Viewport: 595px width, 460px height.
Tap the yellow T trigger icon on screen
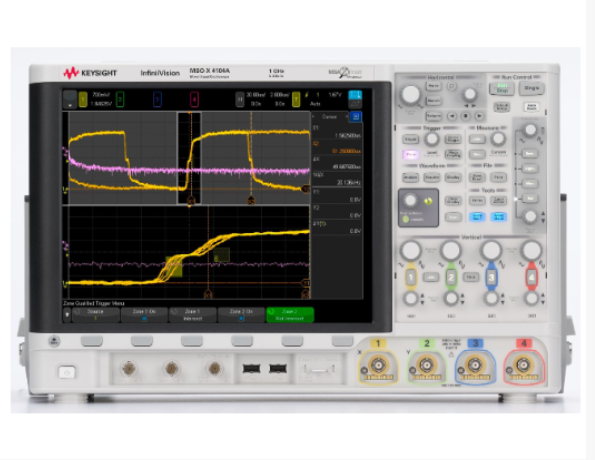coord(296,99)
